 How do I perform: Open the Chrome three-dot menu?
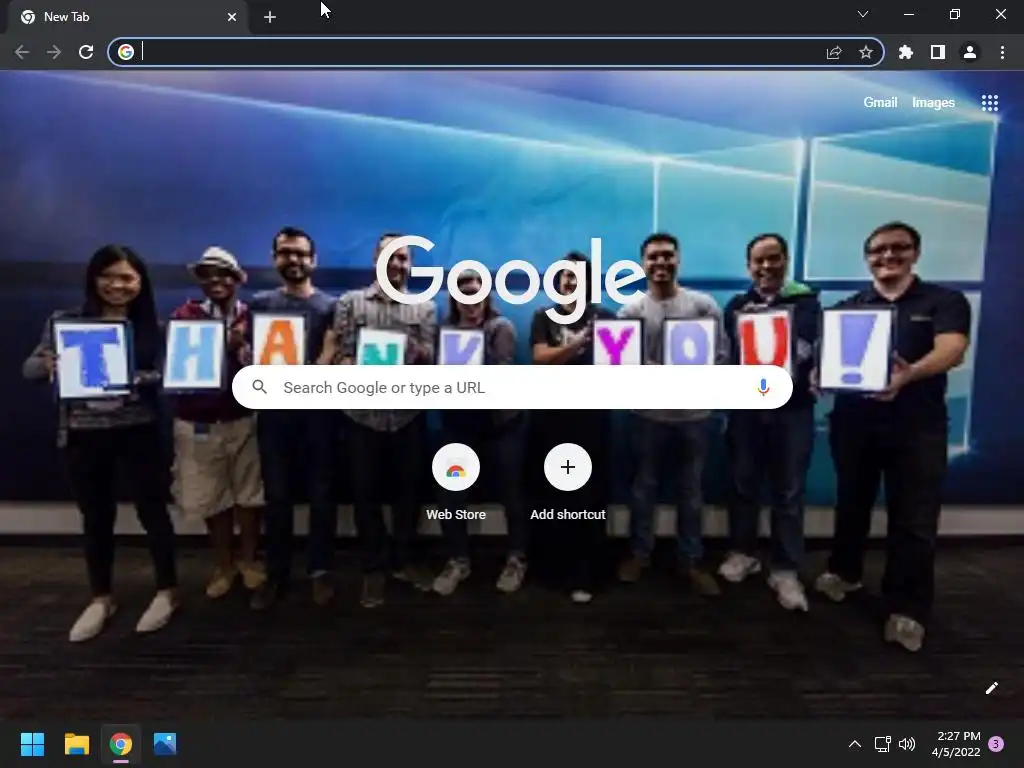click(x=1002, y=52)
